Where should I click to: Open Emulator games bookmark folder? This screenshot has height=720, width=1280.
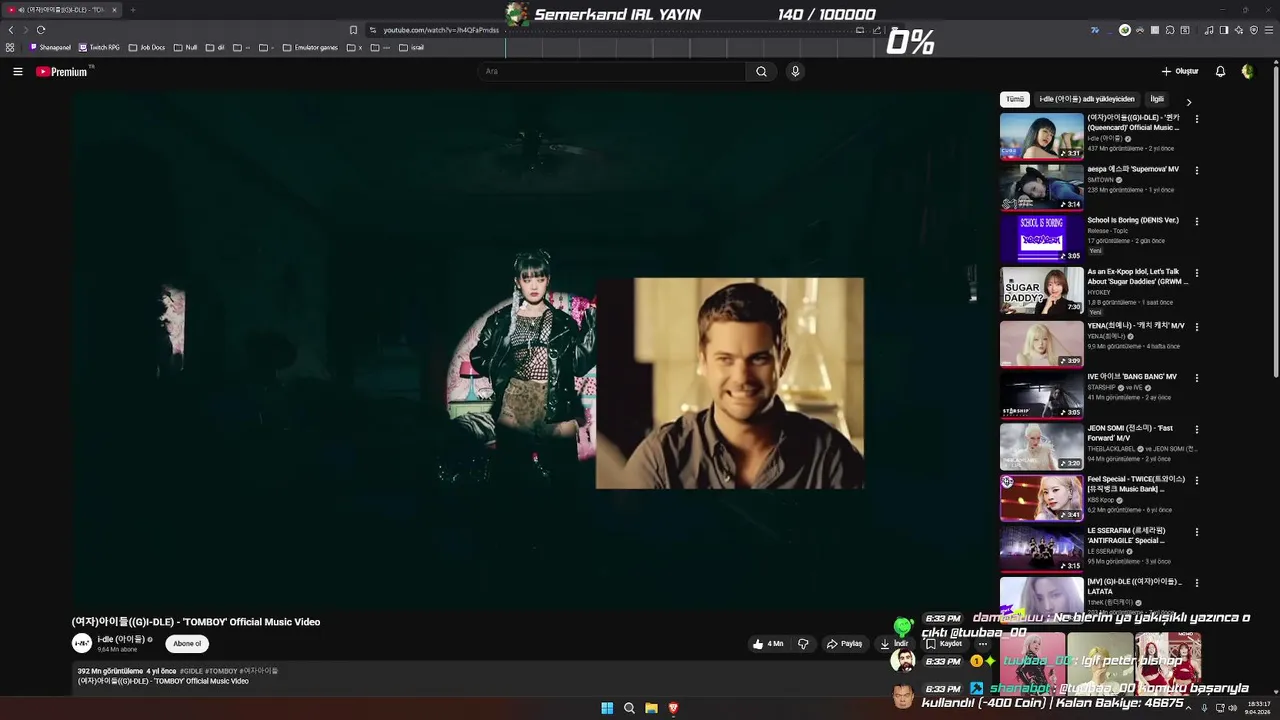click(x=310, y=47)
